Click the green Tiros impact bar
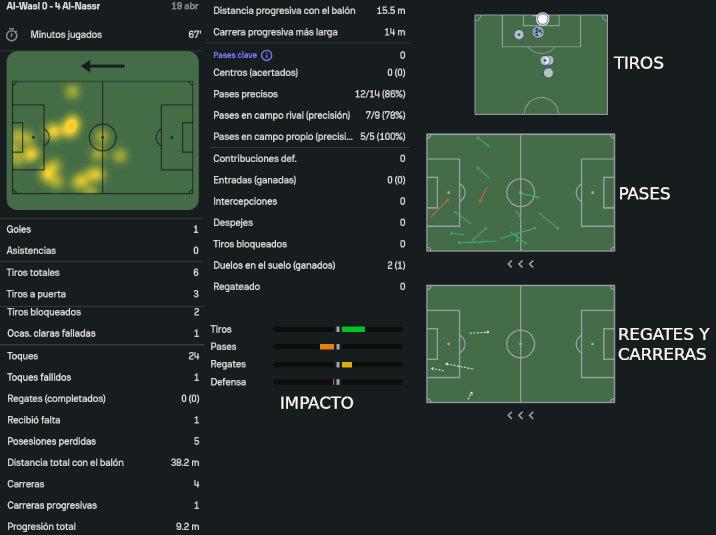 pyautogui.click(x=353, y=329)
